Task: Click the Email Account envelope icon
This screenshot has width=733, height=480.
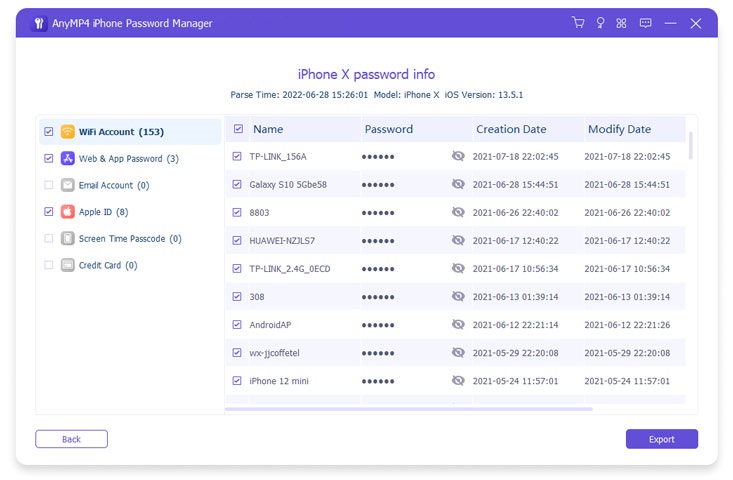Action: tap(68, 185)
